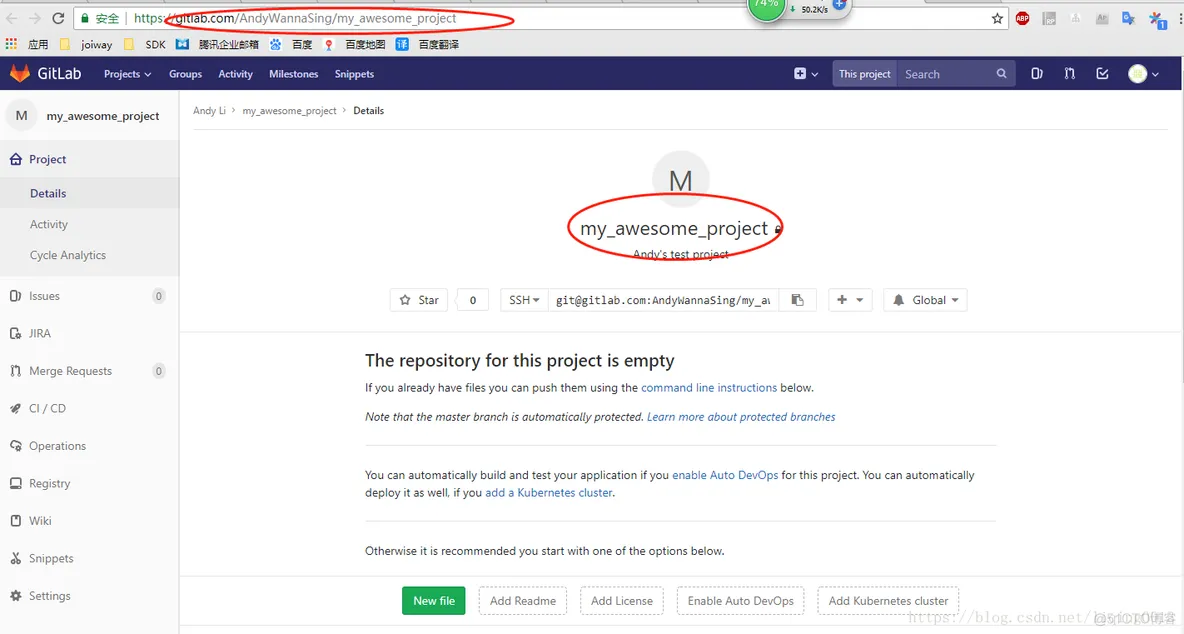
Task: Click the Add Readme button
Action: (523, 601)
